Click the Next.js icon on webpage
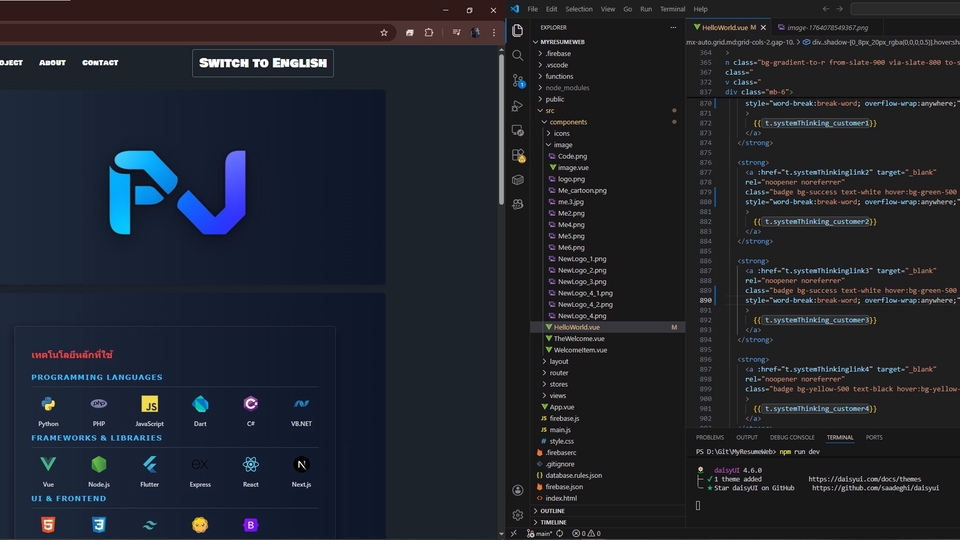Viewport: 960px width, 540px height. pos(301,464)
